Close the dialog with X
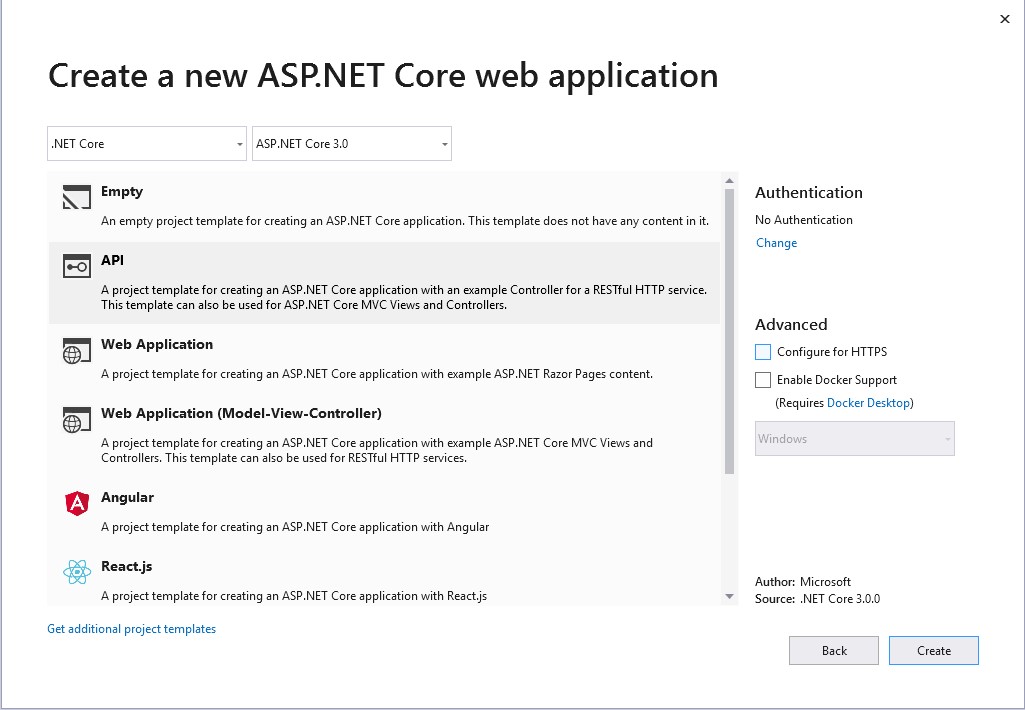Viewport: 1025px width, 710px height. click(1005, 19)
